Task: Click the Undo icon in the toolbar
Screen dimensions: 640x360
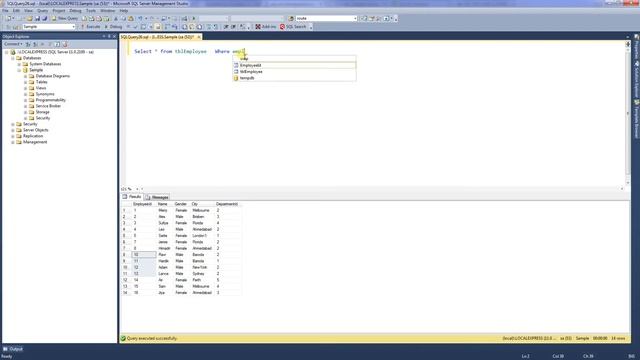Action: click(140, 18)
